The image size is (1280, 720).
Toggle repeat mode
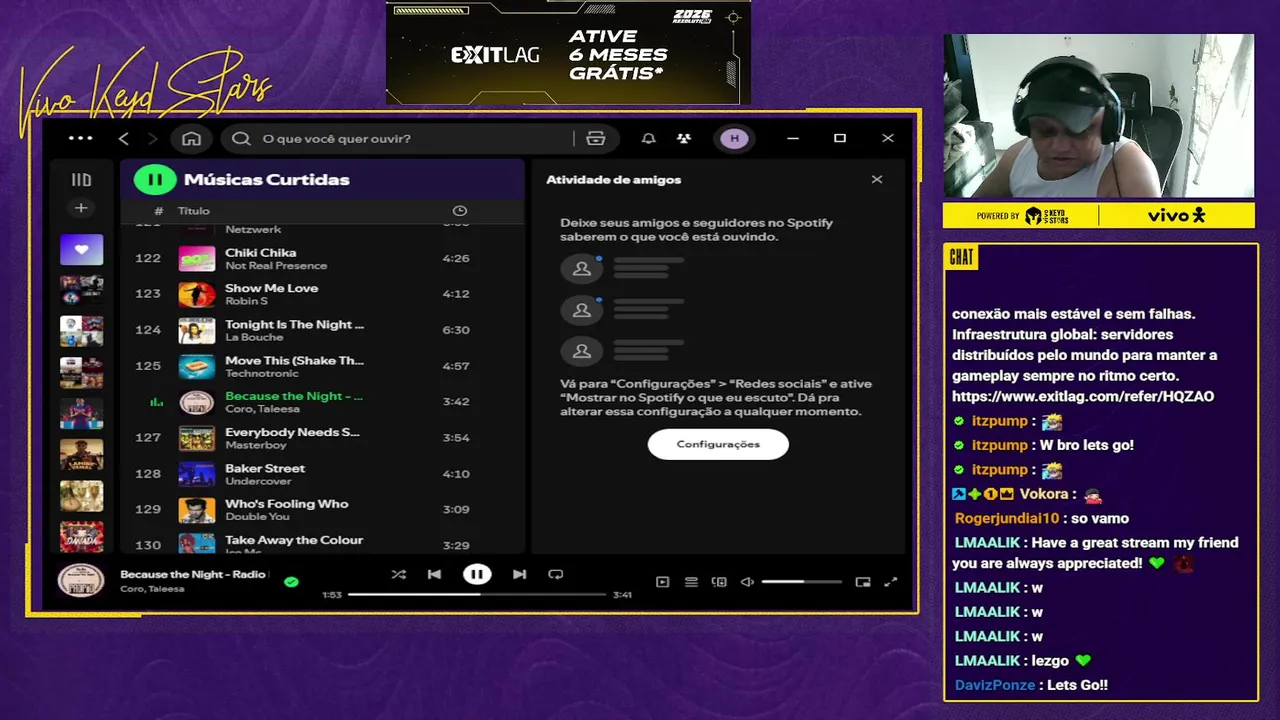556,574
